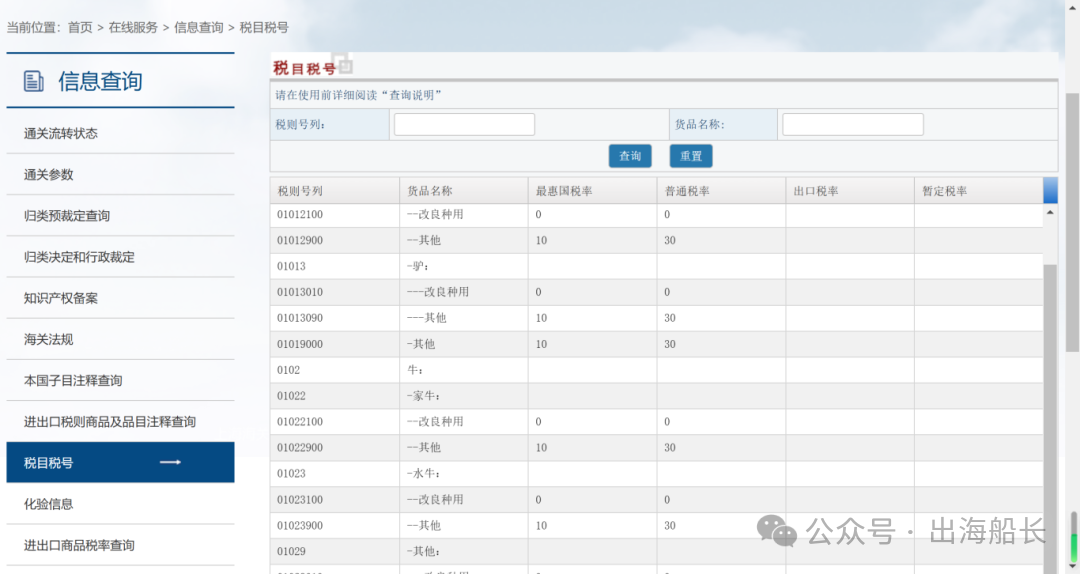Click the red 税目税号 panel title
Viewport: 1080px width, 574px height.
(x=304, y=68)
